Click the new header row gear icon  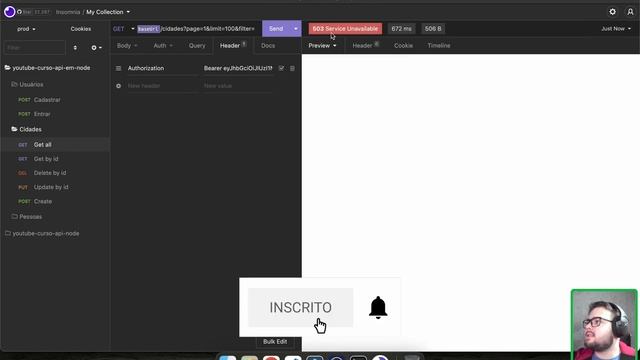[118, 86]
